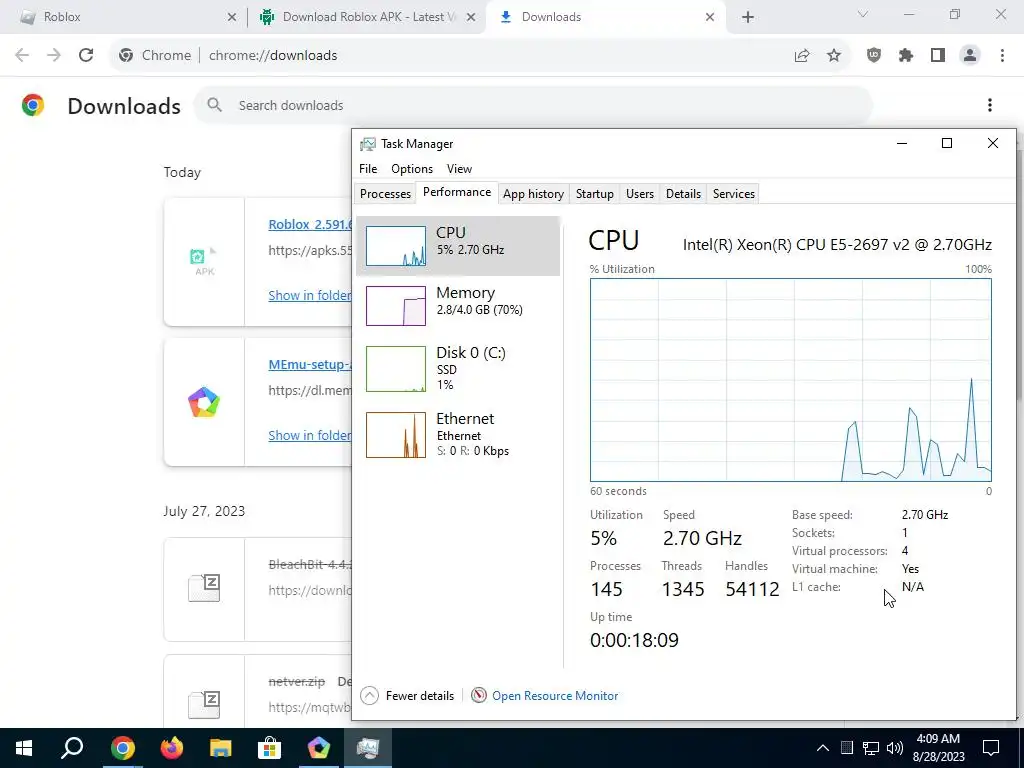Select the Performance tab
This screenshot has height=768, width=1024.
point(457,192)
